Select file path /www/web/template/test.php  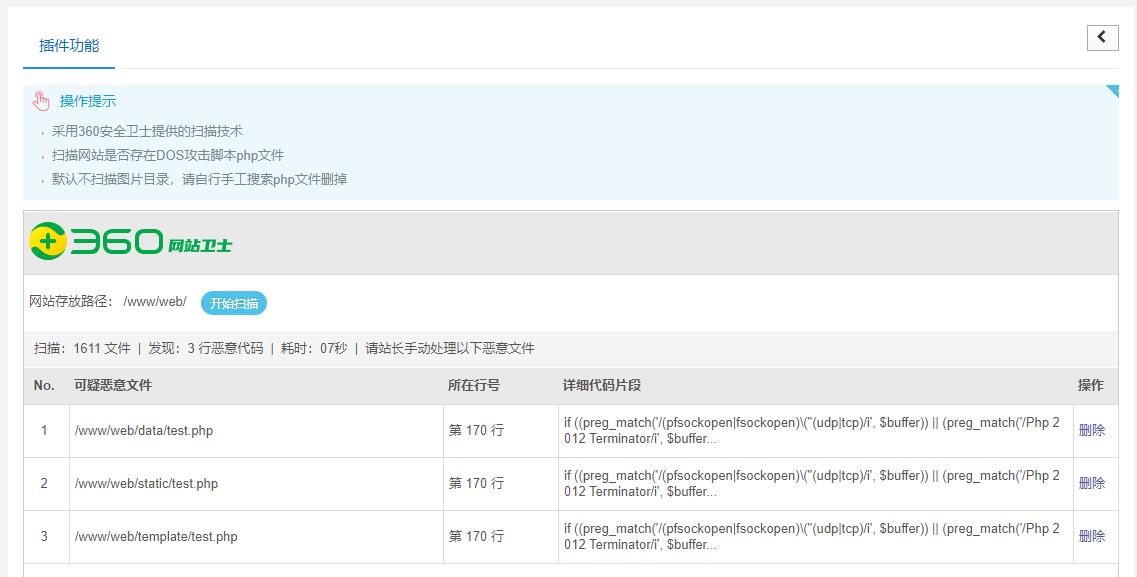156,536
